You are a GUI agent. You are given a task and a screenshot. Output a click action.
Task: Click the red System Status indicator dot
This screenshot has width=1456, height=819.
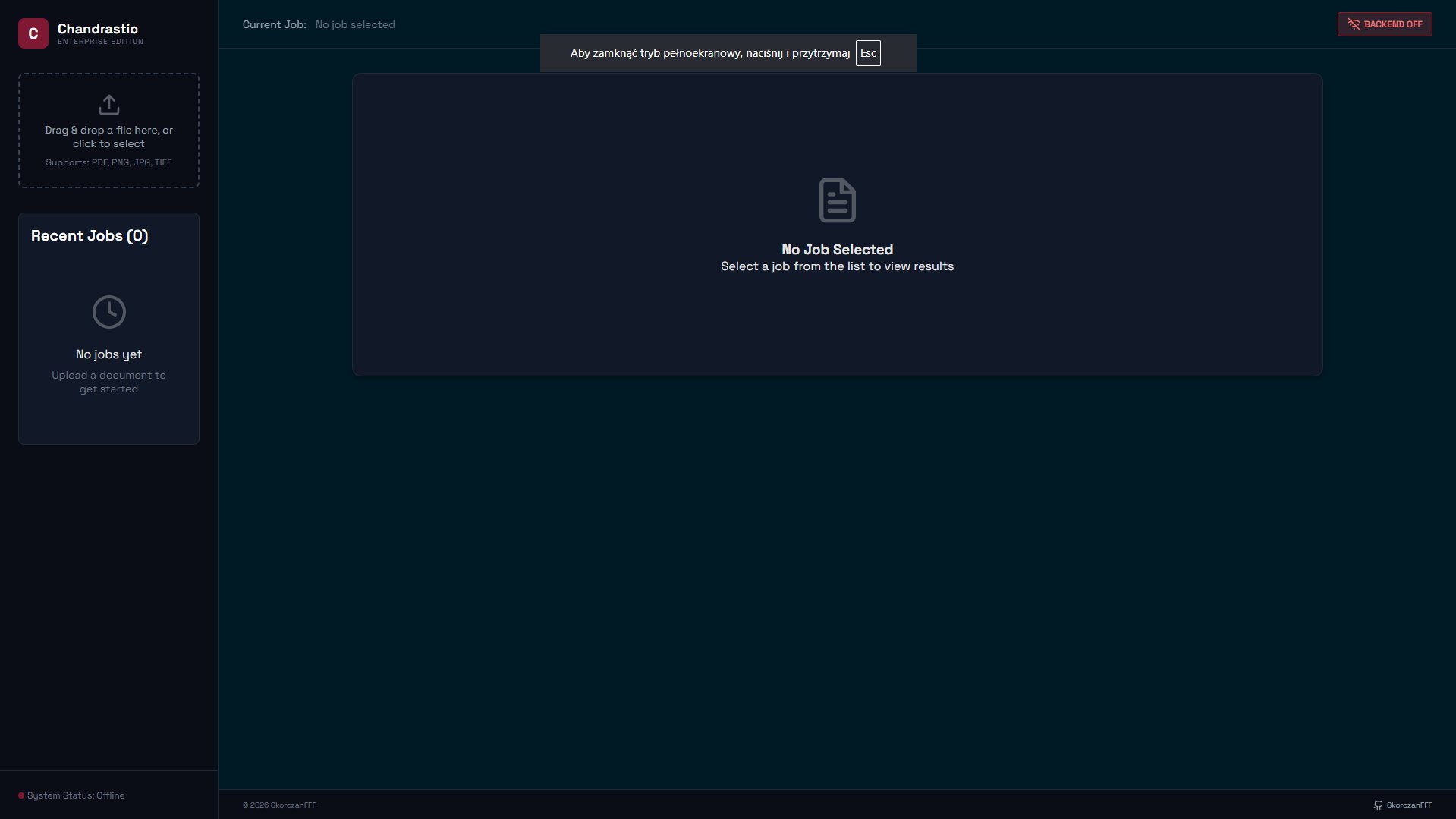pos(21,795)
